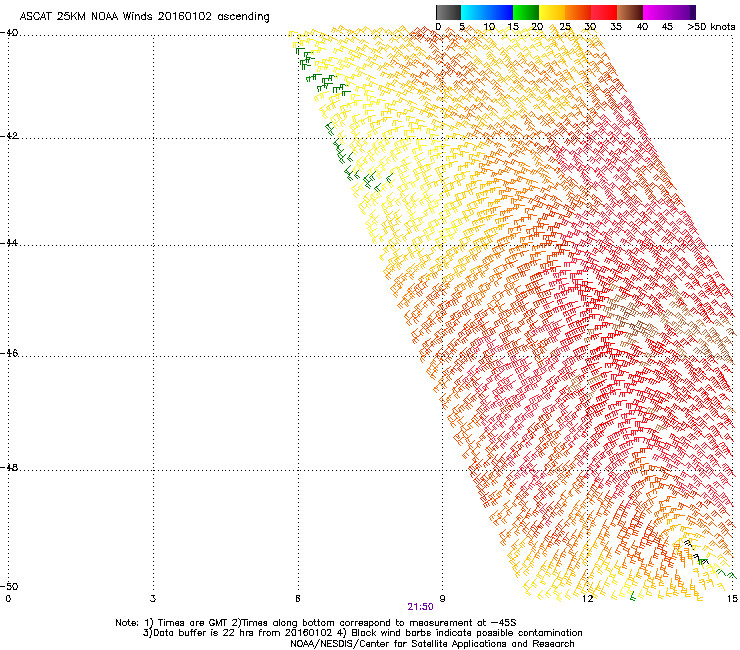Click the purple time stamp '21:50'
The width and height of the screenshot is (740, 650).
tap(420, 607)
